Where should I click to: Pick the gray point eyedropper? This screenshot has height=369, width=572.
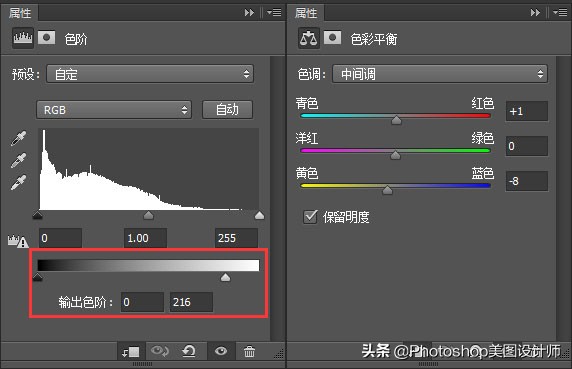(19, 160)
